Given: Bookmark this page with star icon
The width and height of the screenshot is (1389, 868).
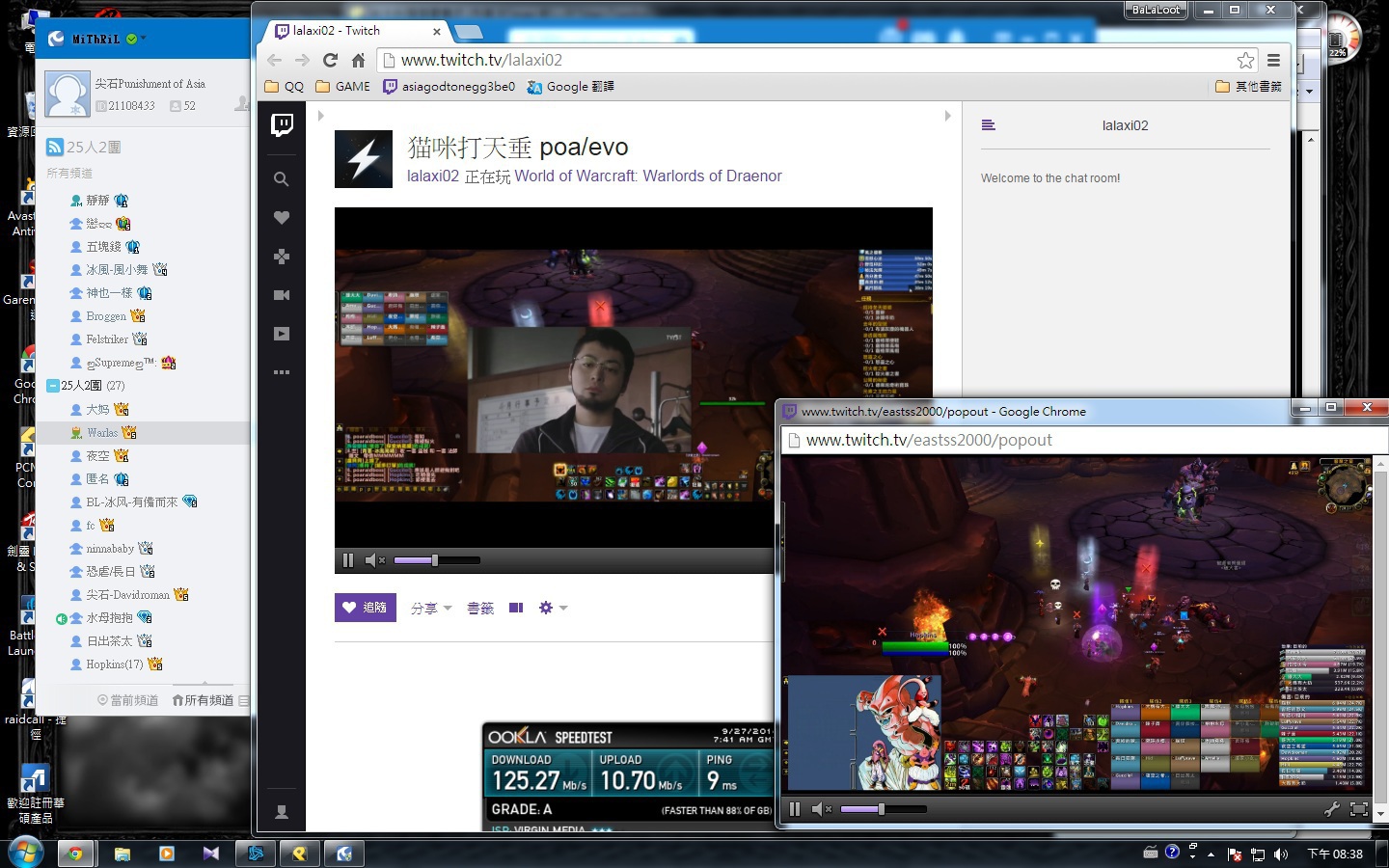Looking at the screenshot, I should [1245, 60].
